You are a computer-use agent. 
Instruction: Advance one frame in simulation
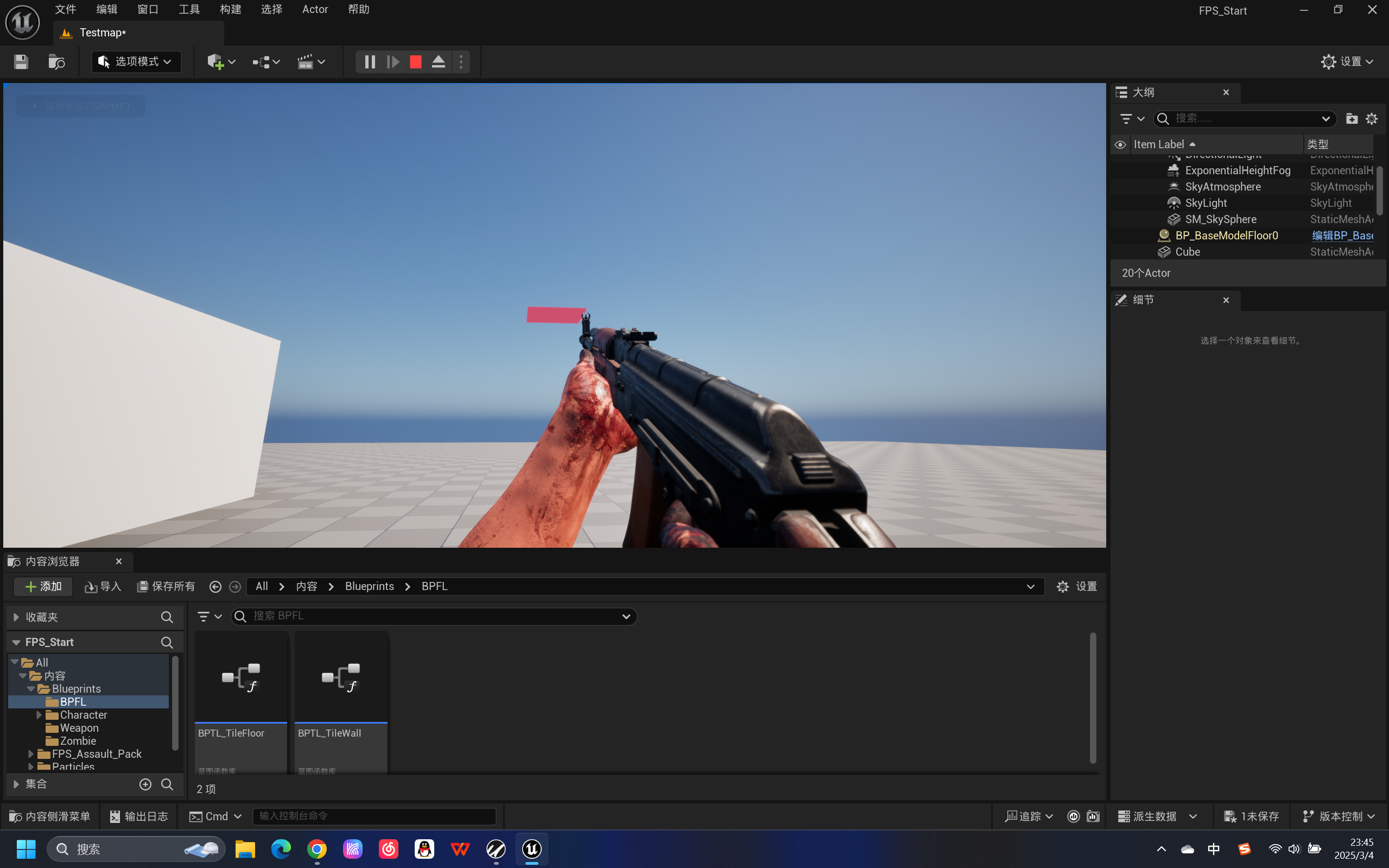tap(393, 62)
